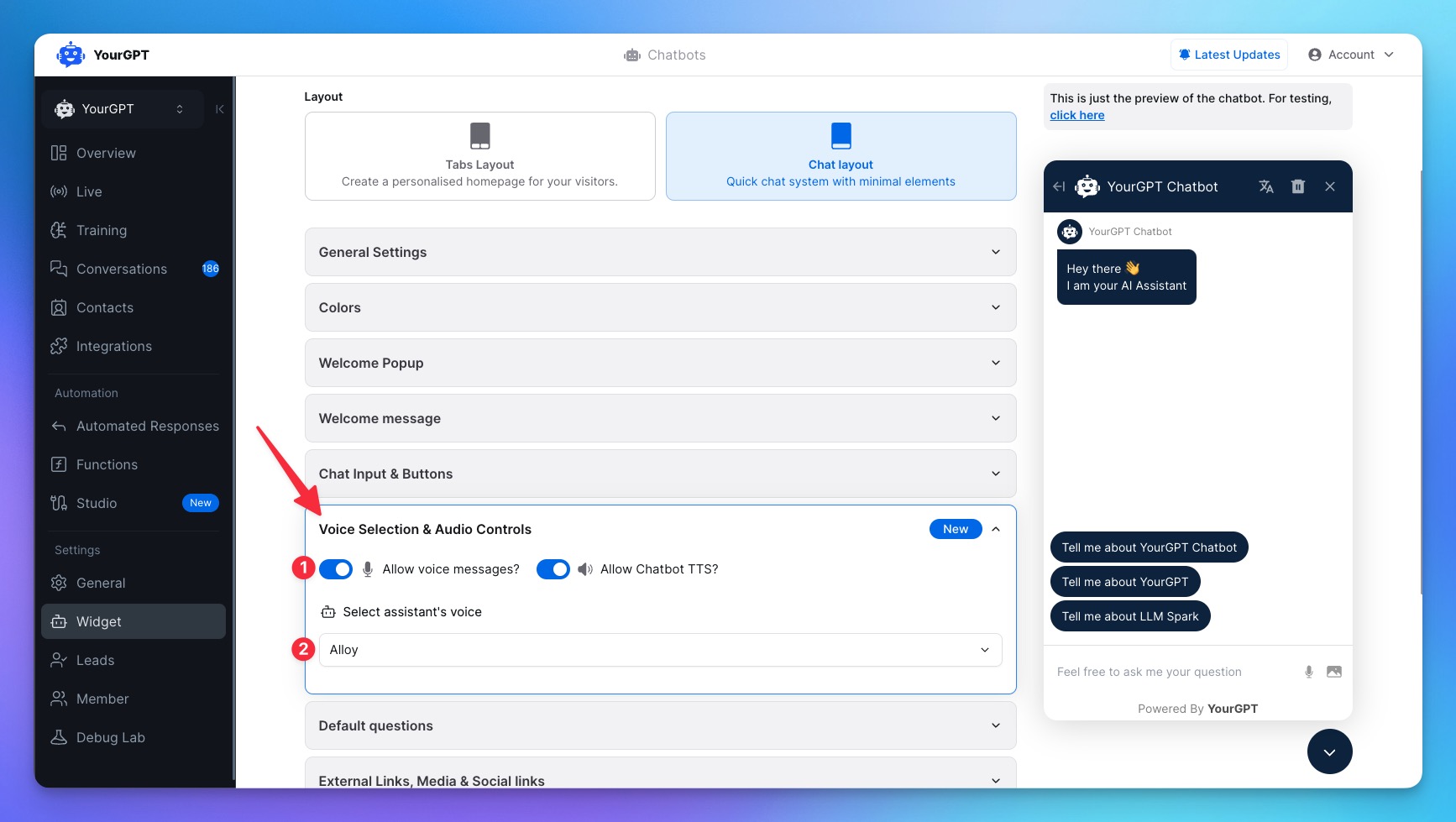Toggle Allow voice messages switch
Screen dimensions: 1456x822
336,569
